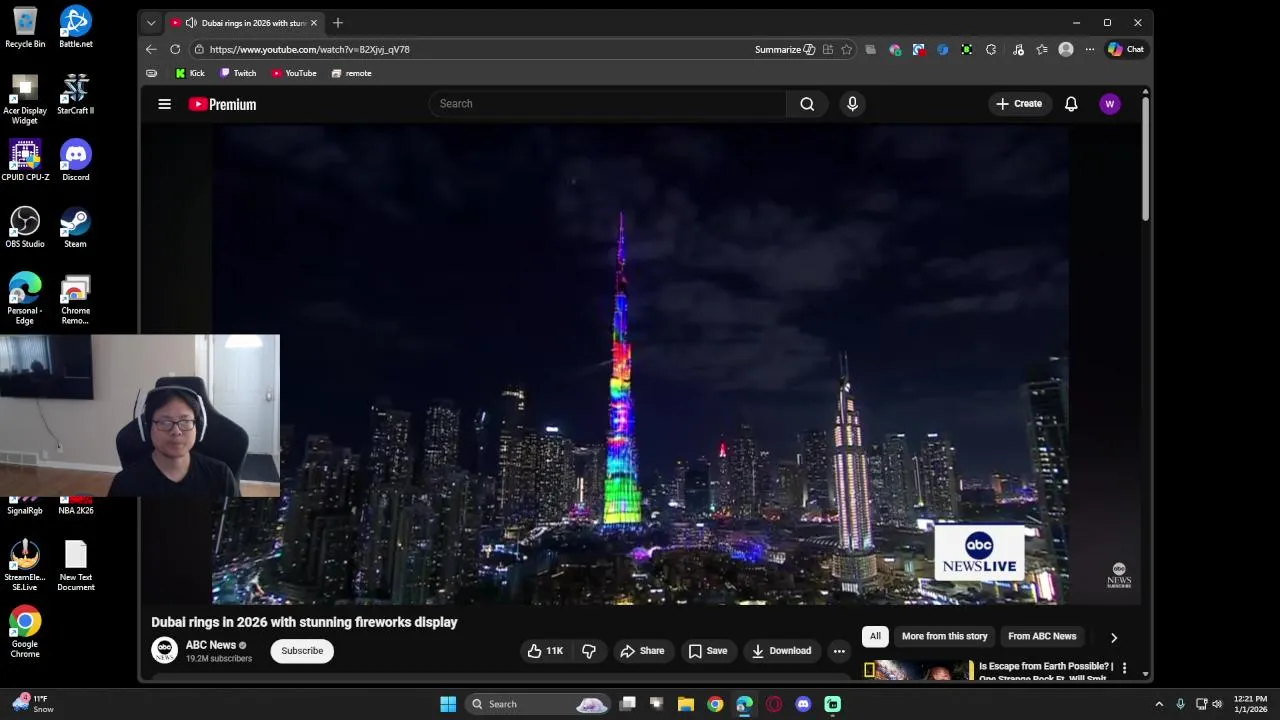Click the Create button
Image resolution: width=1280 pixels, height=720 pixels.
pos(1019,104)
